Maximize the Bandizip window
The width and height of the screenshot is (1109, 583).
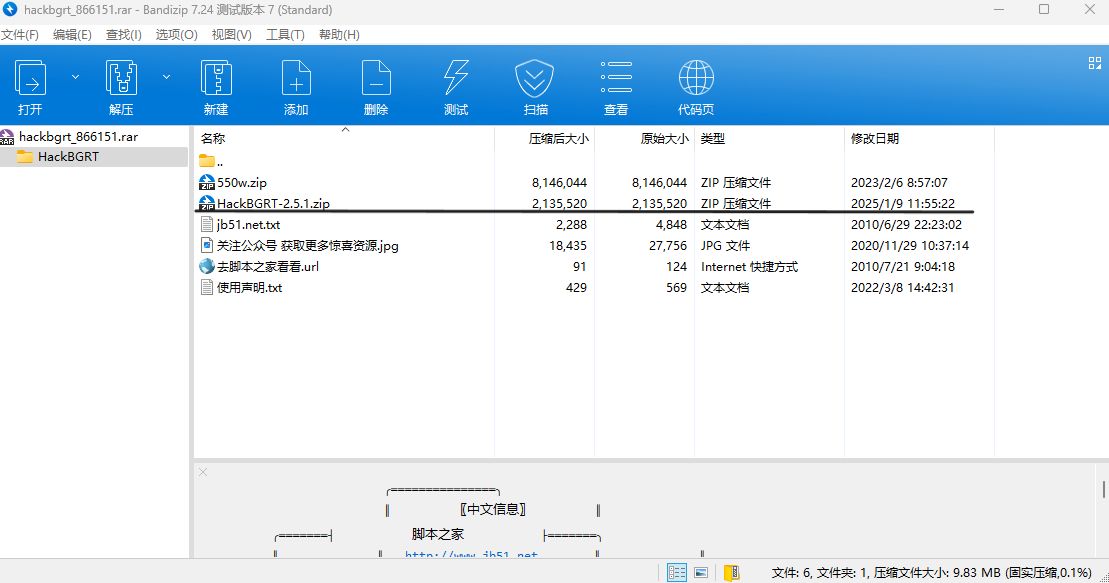(1044, 10)
